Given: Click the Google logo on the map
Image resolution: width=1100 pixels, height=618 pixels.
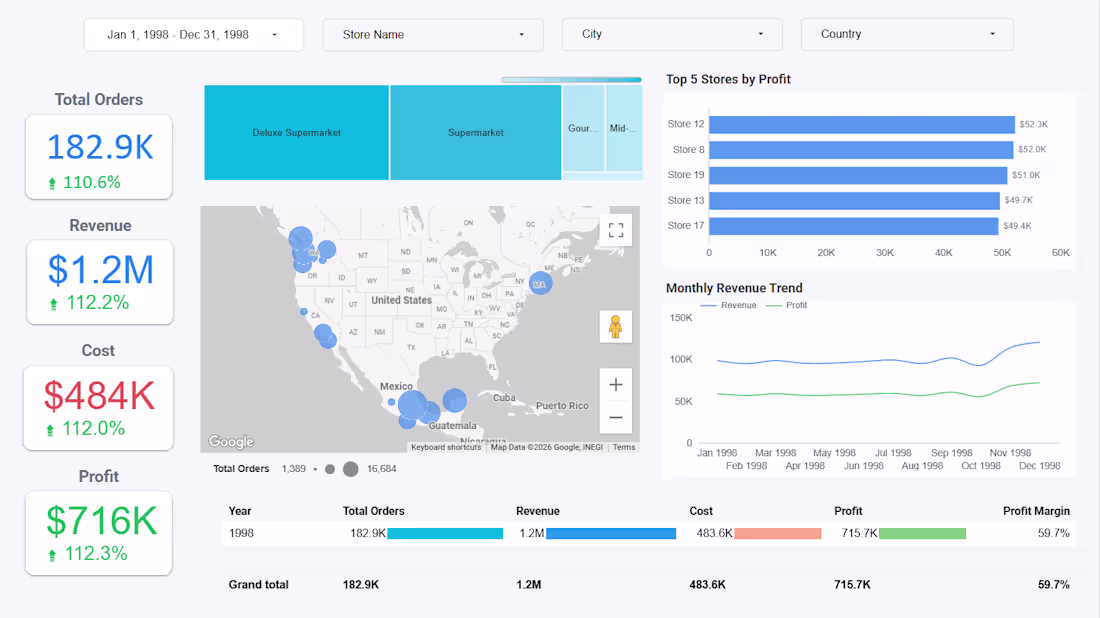Looking at the screenshot, I should [230, 441].
